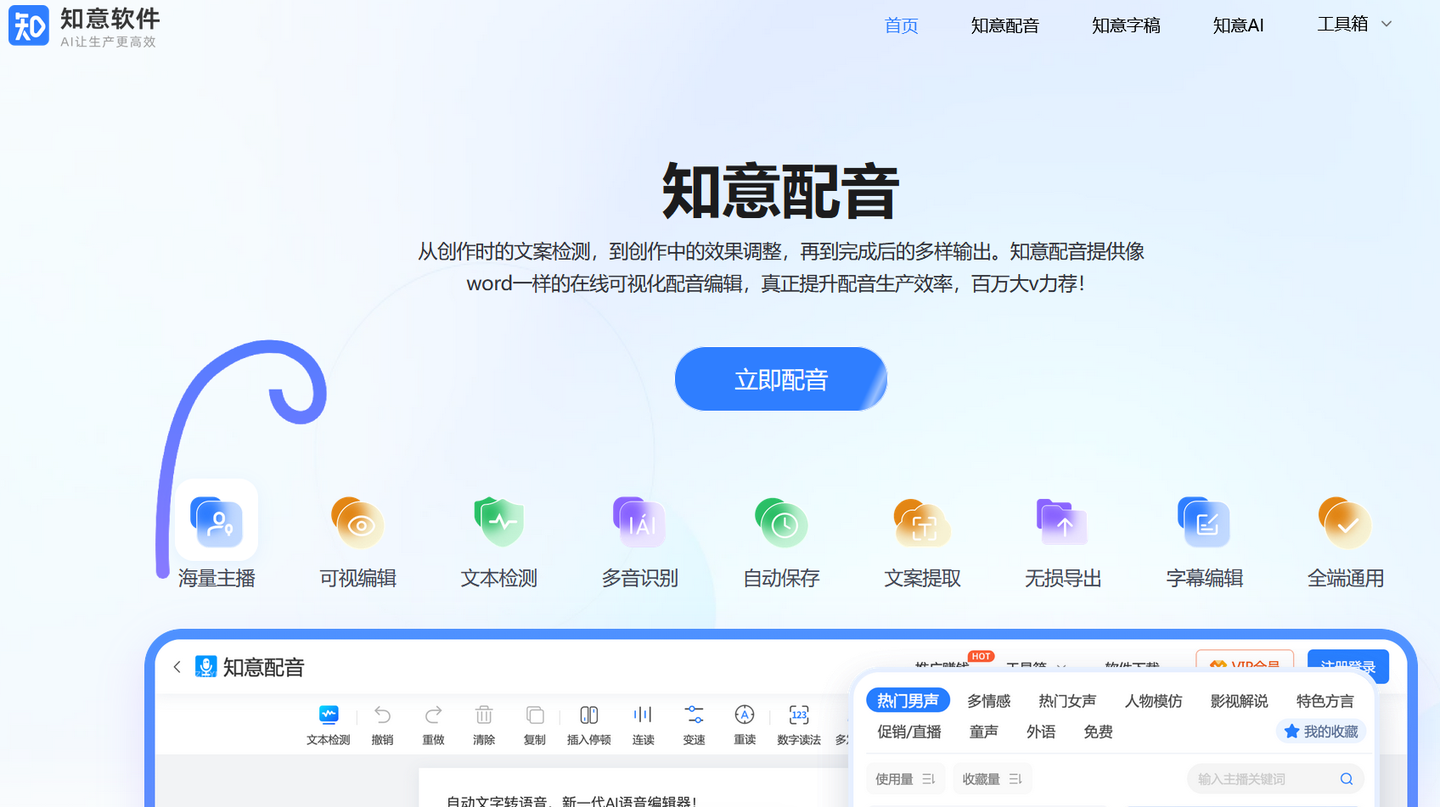Select the 童声 voice tab
Image resolution: width=1440 pixels, height=807 pixels.
click(x=984, y=732)
